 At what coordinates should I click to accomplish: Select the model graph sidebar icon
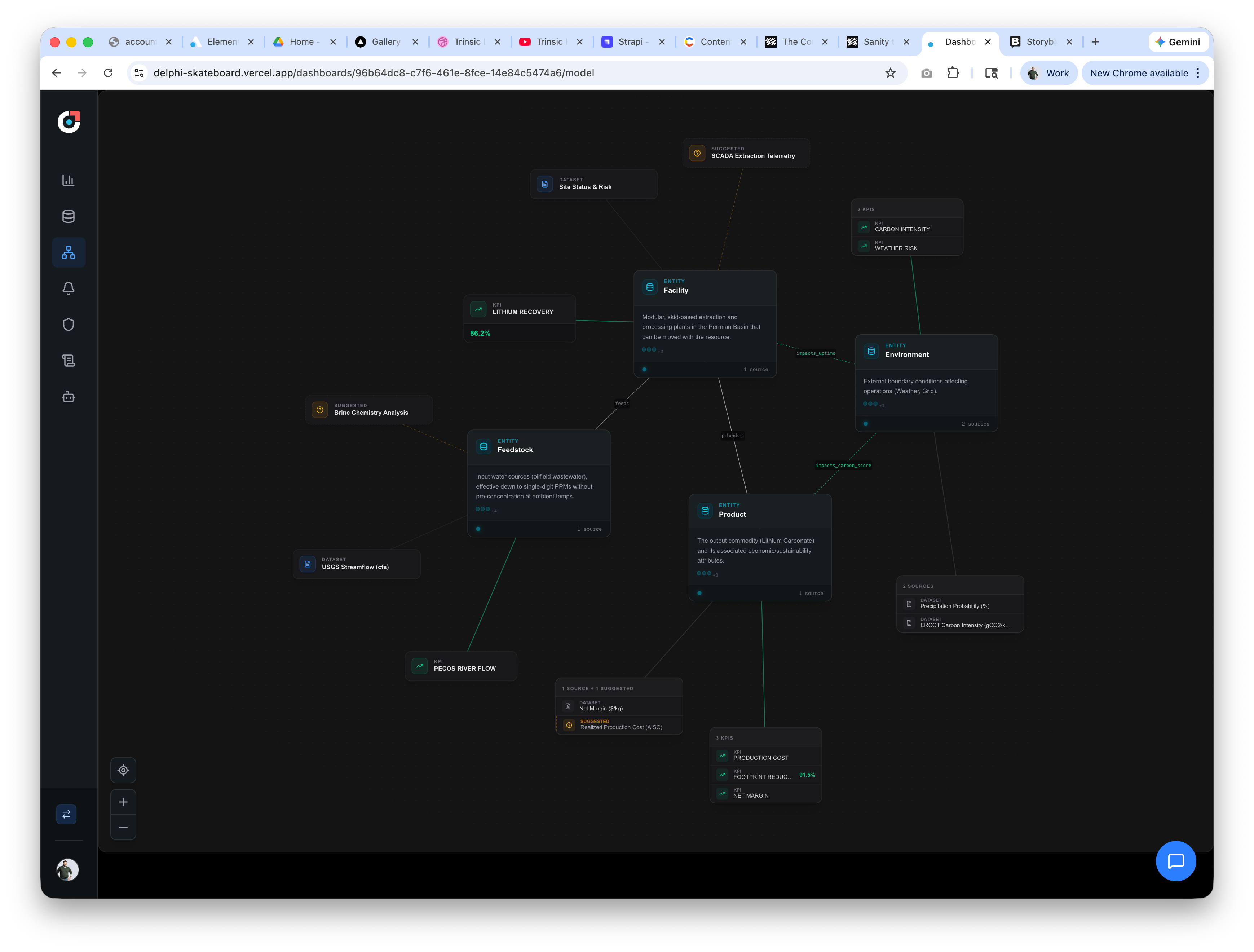pos(68,252)
